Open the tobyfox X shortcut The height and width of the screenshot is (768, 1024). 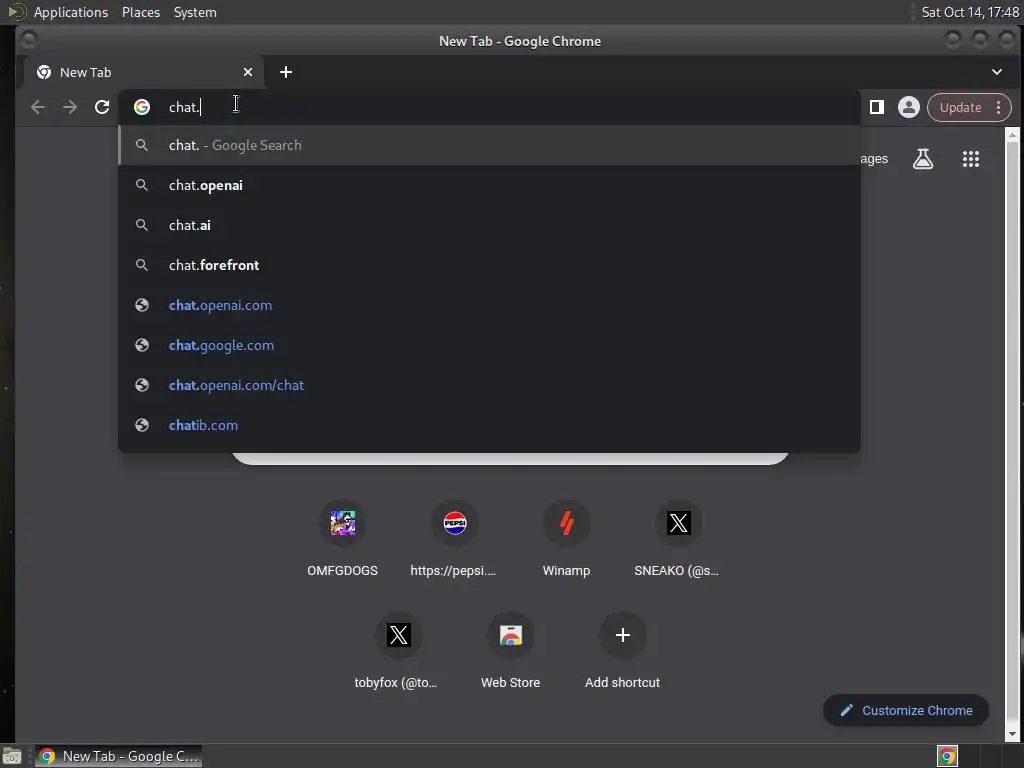pos(398,652)
